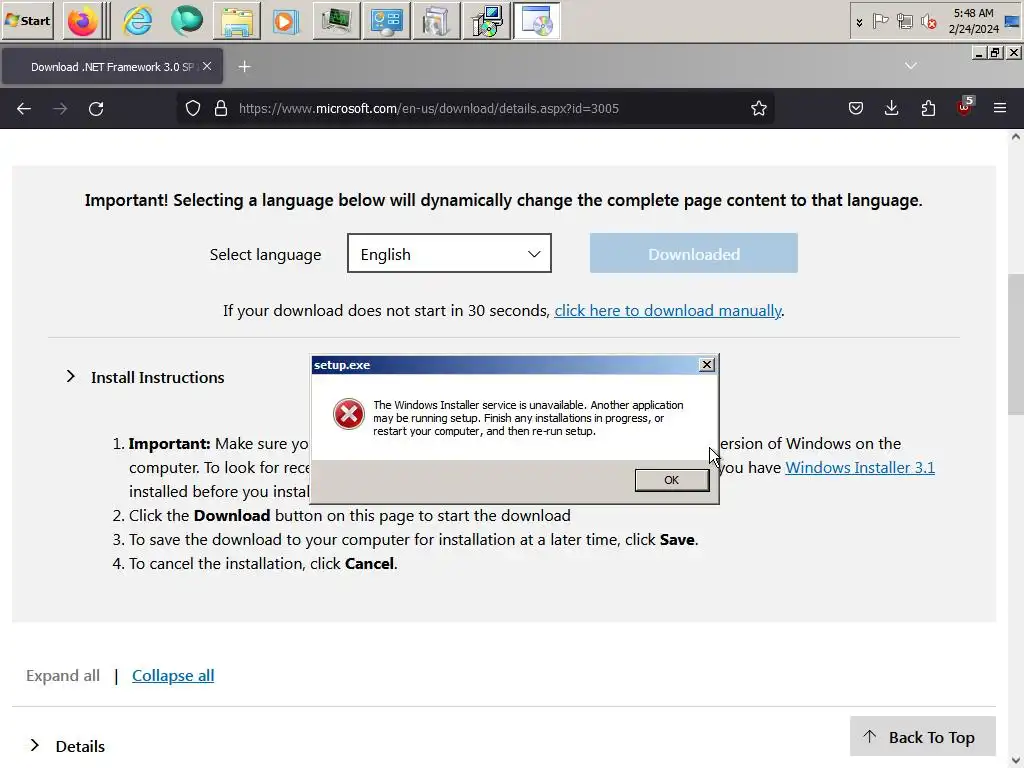Click the control panel taskbar icon
Image resolution: width=1024 pixels, height=768 pixels.
(386, 21)
